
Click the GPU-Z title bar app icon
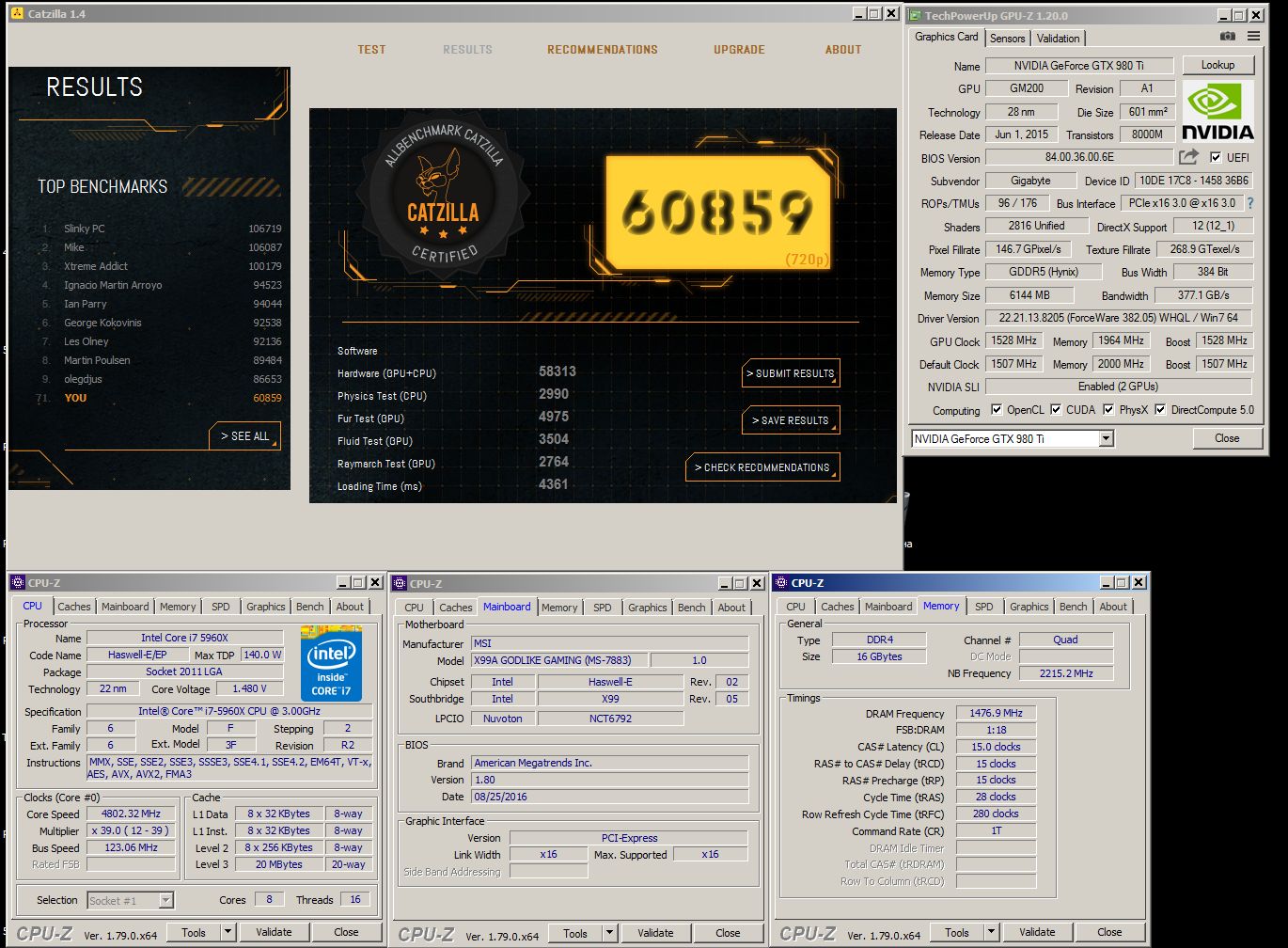pyautogui.click(x=915, y=15)
